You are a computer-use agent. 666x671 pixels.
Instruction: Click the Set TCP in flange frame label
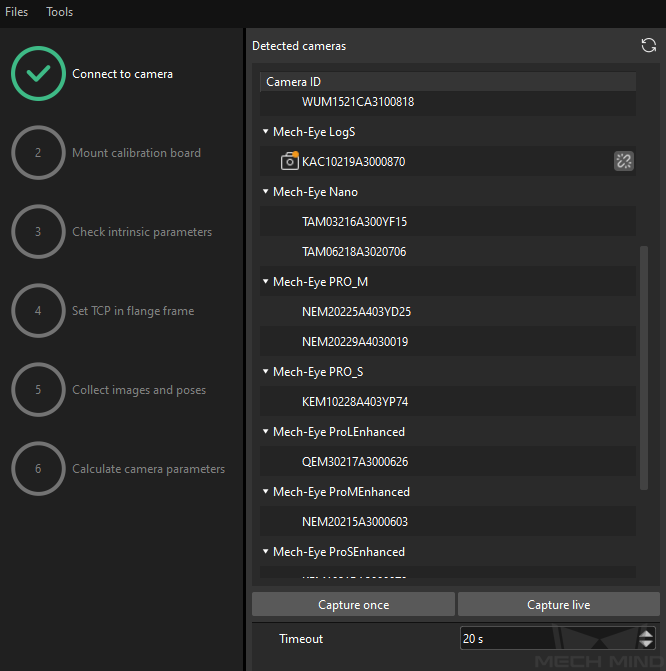coord(133,311)
